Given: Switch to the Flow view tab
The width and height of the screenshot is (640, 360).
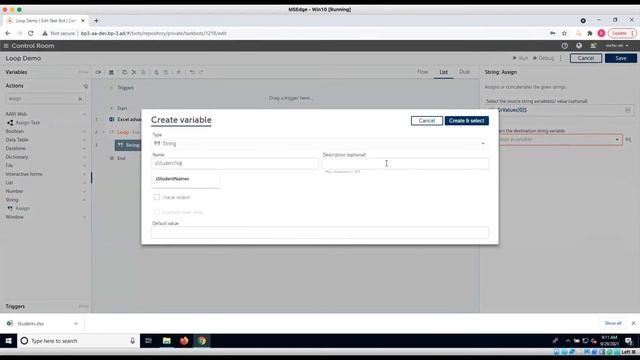Looking at the screenshot, I should pos(422,72).
